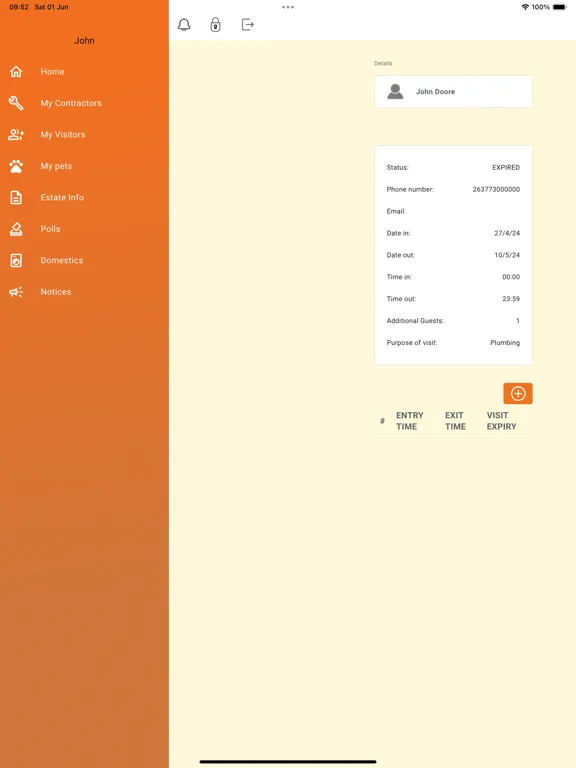Tap the three-dot multitasking indicator at top

(288, 7)
